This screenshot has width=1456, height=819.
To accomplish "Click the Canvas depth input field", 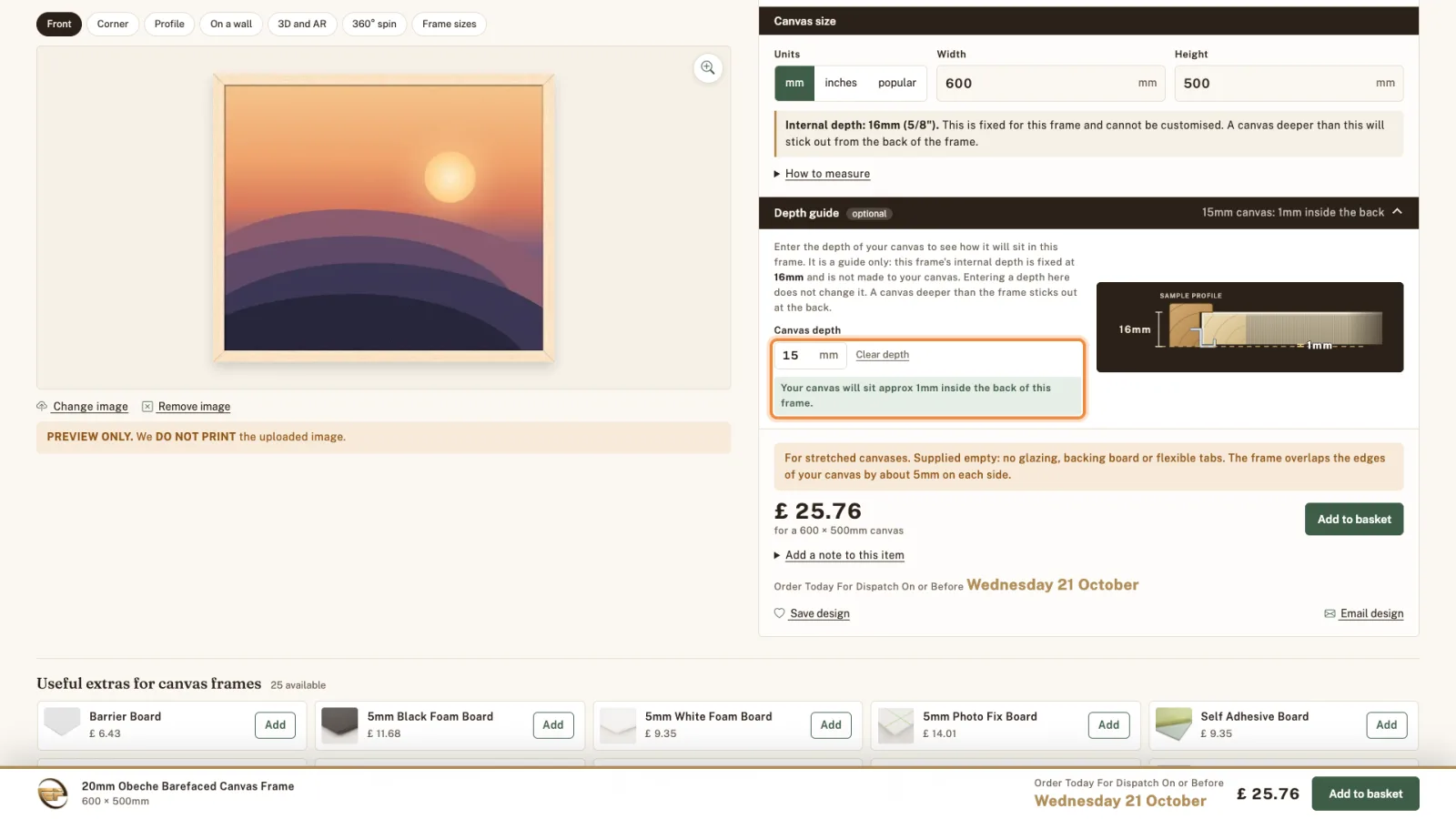I will (809, 355).
